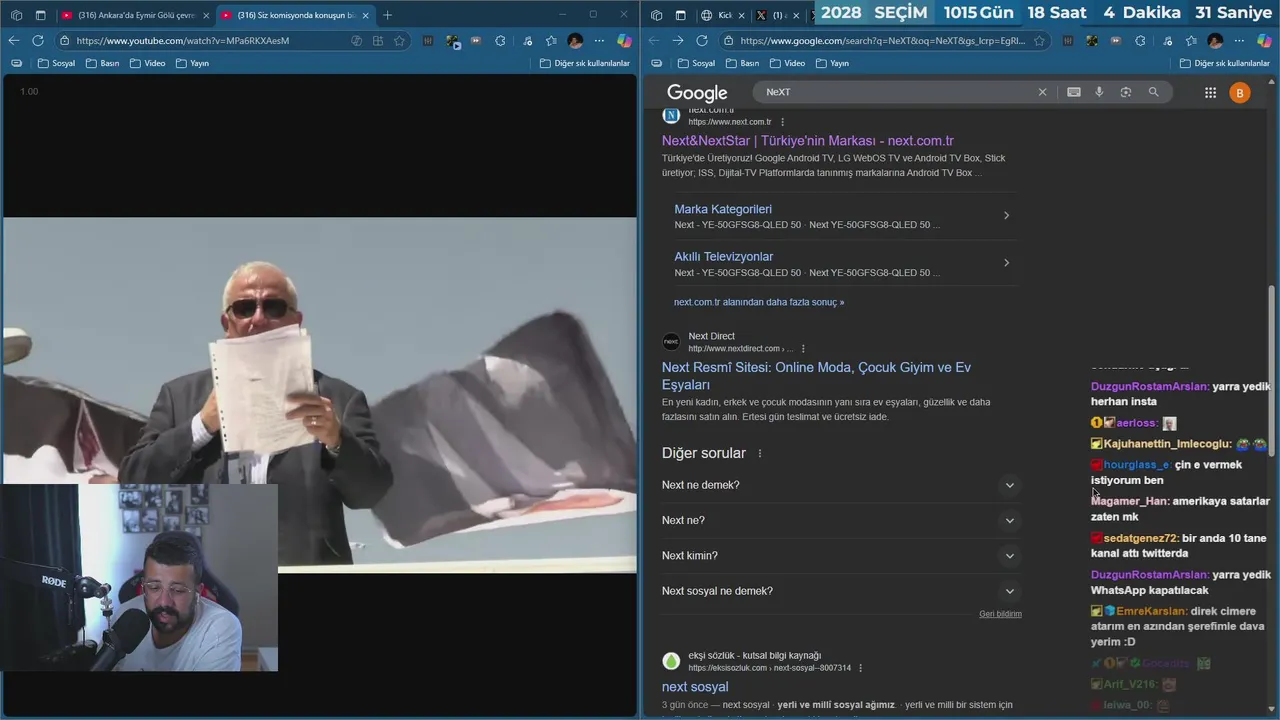The width and height of the screenshot is (1280, 720).
Task: Click Geri bildirim feedback link
Action: pyautogui.click(x=1000, y=614)
